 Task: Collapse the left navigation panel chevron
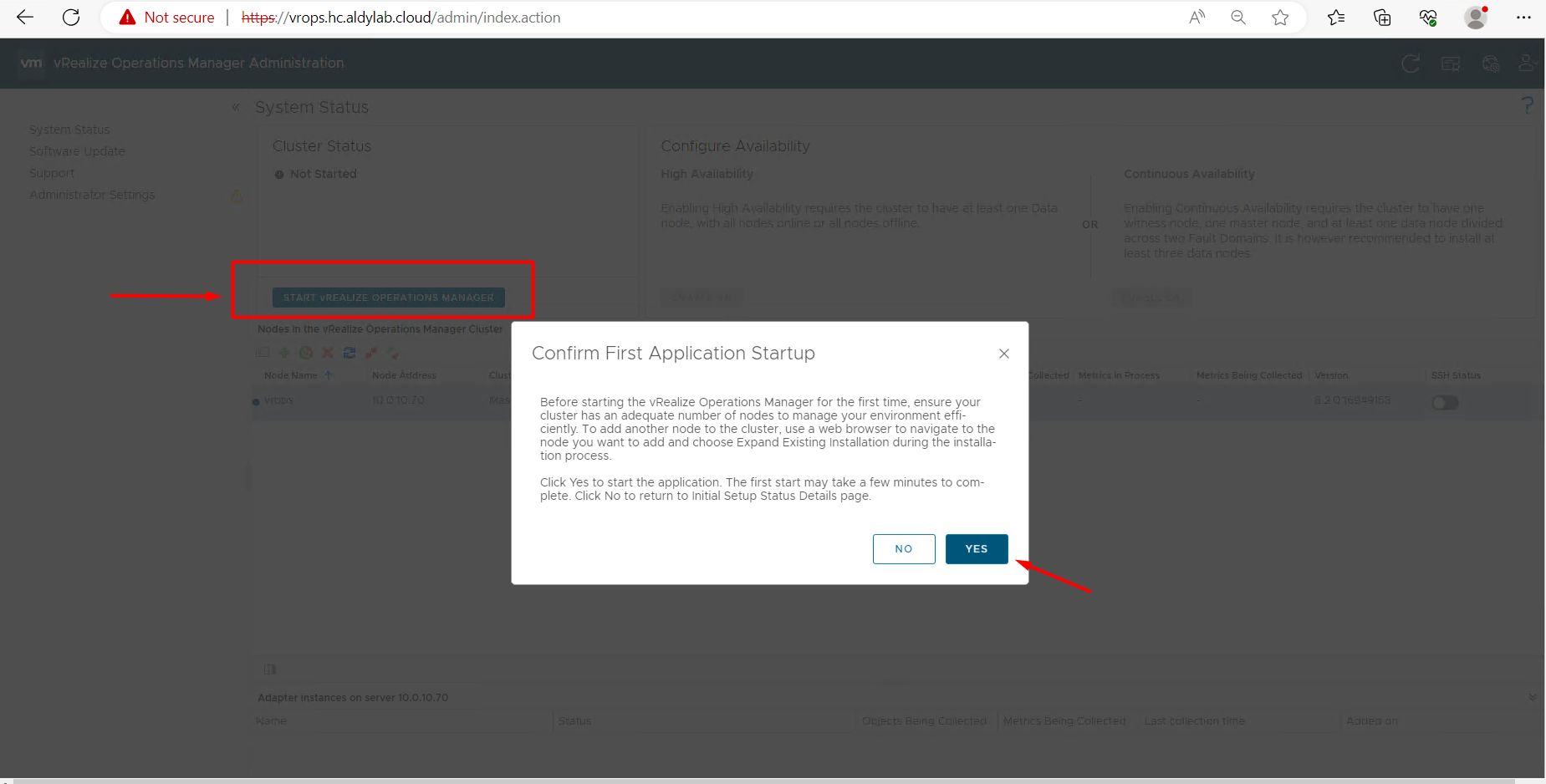236,107
